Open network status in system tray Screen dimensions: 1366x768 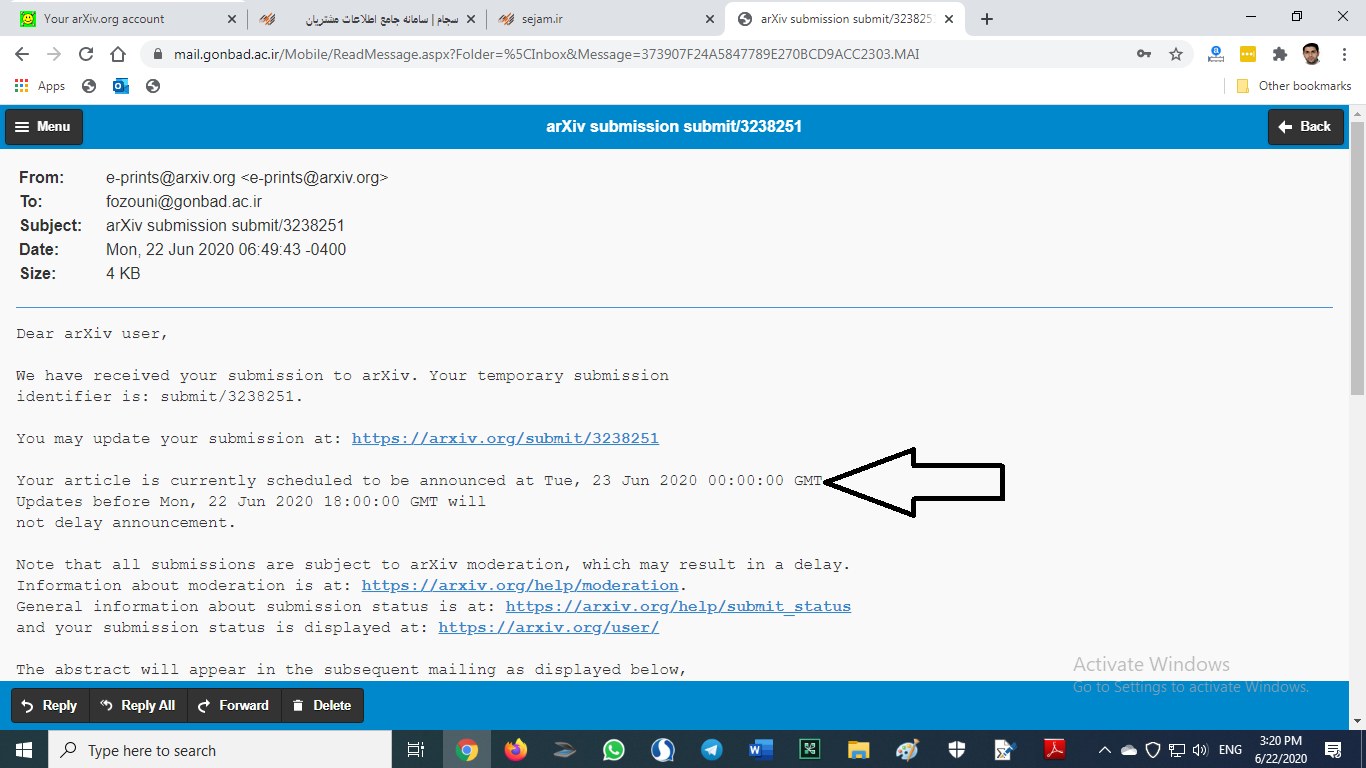point(1177,750)
